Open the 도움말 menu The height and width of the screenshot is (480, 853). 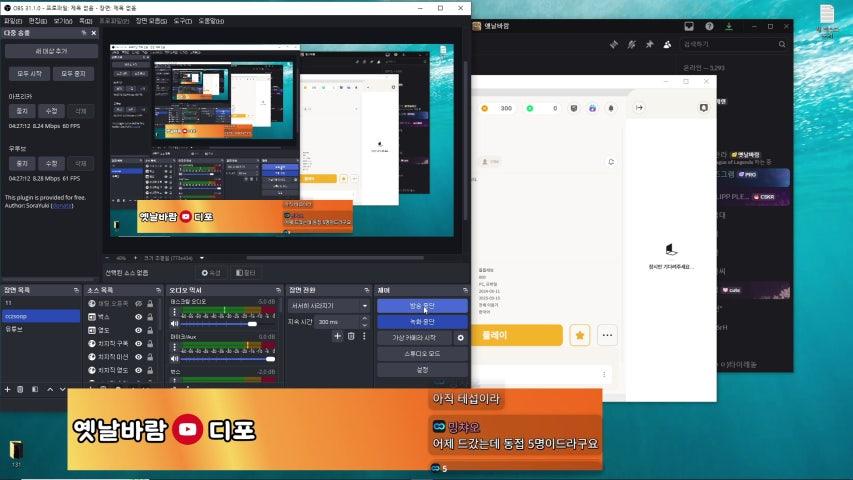(x=211, y=21)
